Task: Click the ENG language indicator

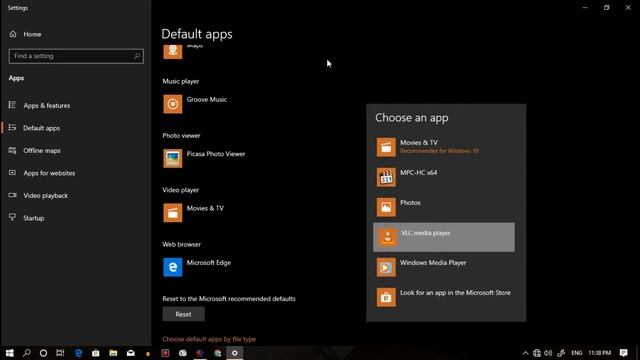Action: coord(577,353)
